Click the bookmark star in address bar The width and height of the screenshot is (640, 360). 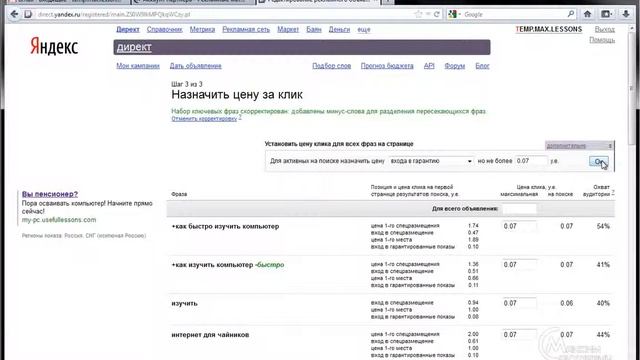418,14
